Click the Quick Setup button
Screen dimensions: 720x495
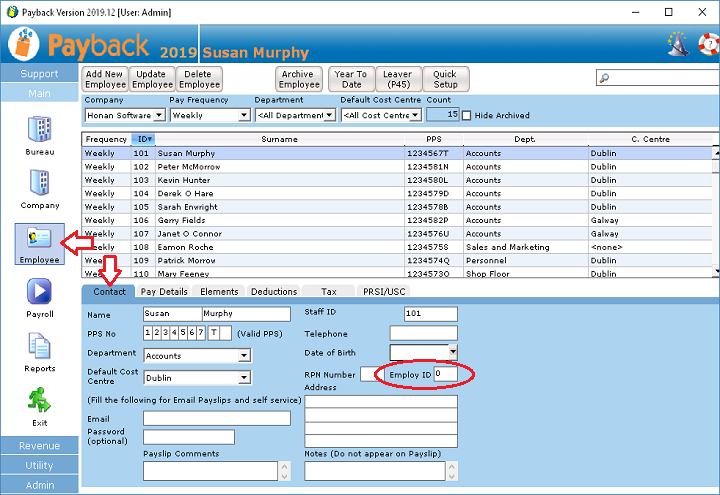tap(445, 79)
